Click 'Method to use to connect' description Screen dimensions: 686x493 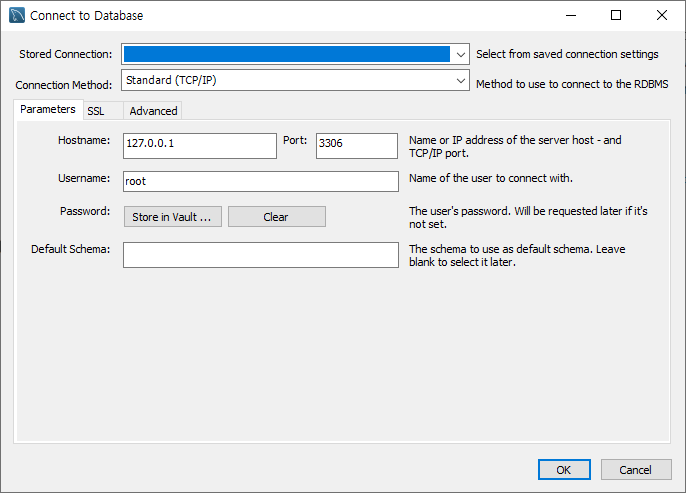point(572,84)
